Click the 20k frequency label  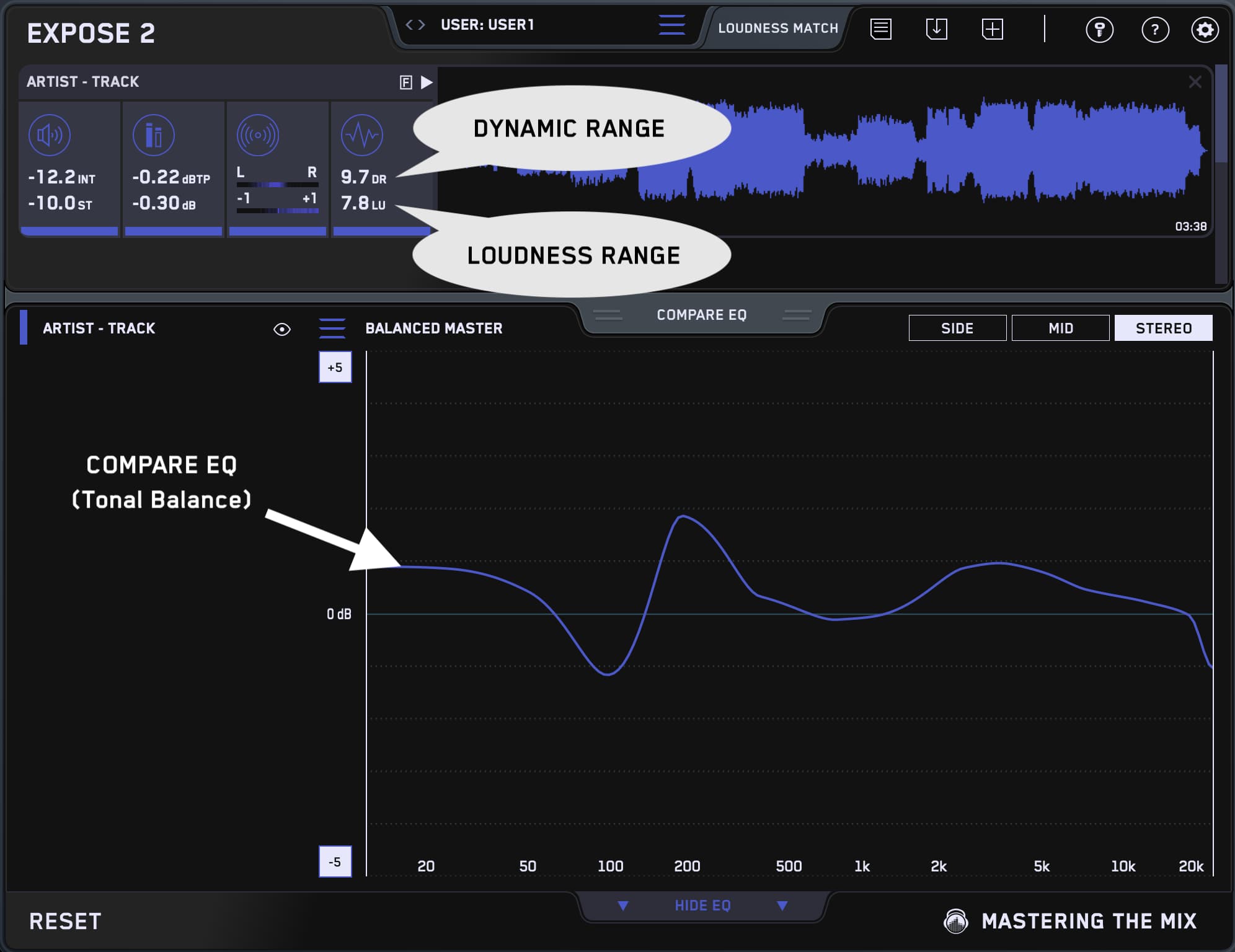coord(1190,866)
